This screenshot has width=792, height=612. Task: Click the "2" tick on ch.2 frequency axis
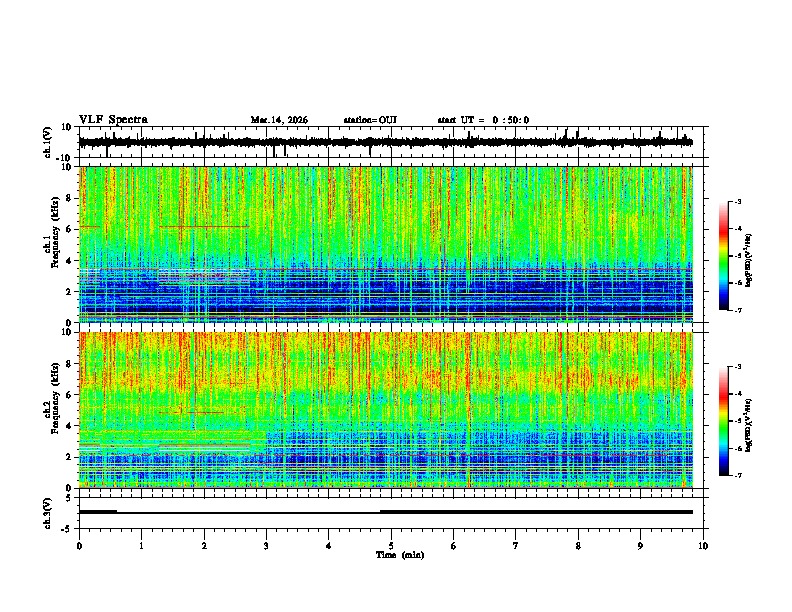coord(70,457)
